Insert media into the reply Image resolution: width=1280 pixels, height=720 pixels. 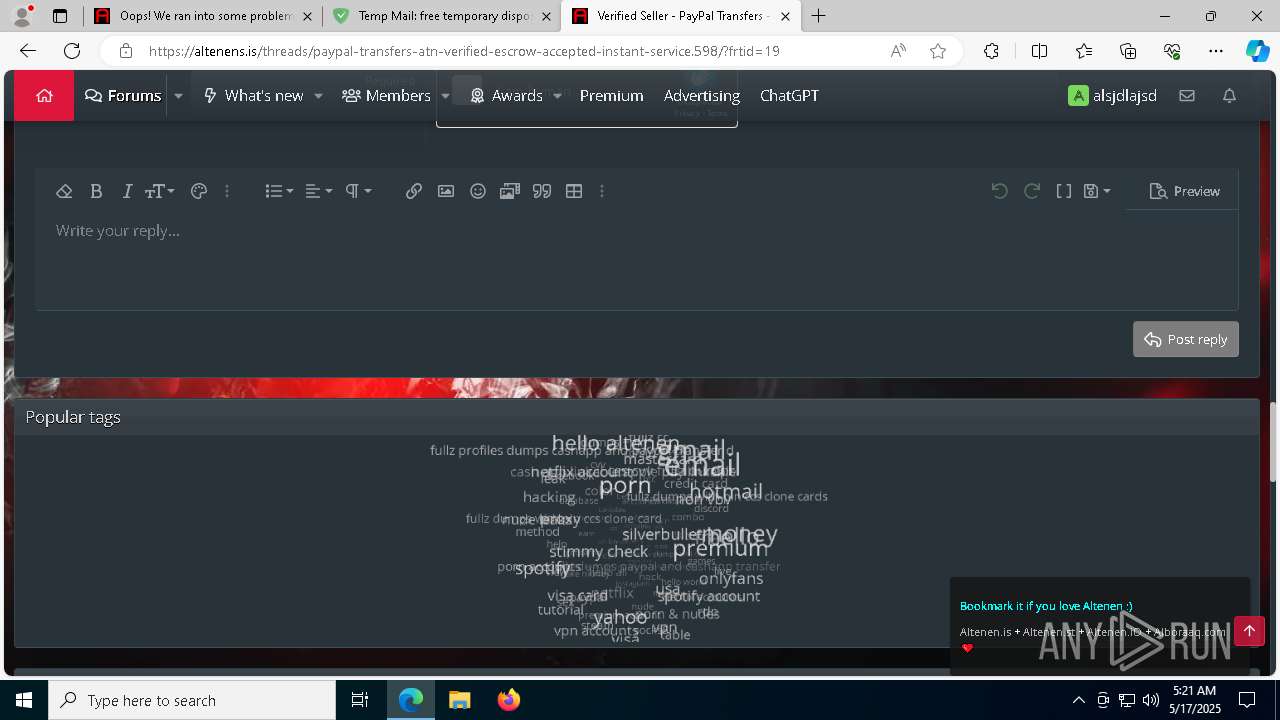click(x=510, y=191)
